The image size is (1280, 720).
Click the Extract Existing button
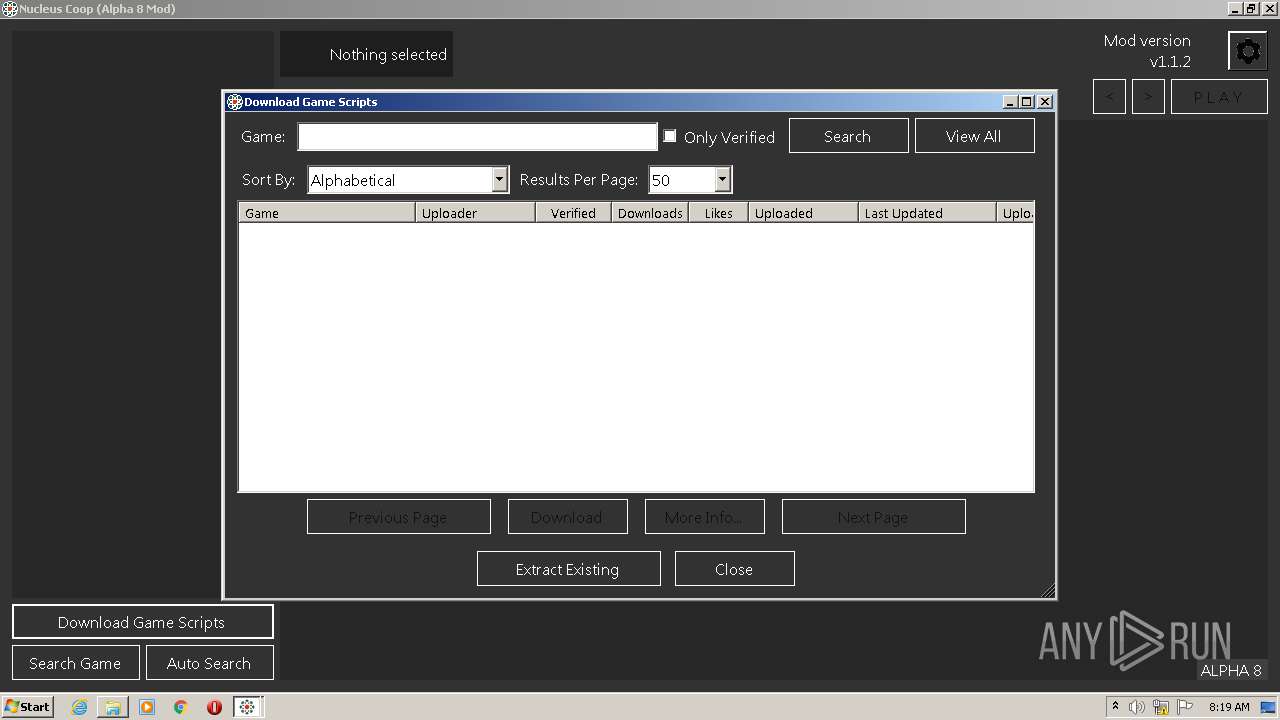click(568, 569)
